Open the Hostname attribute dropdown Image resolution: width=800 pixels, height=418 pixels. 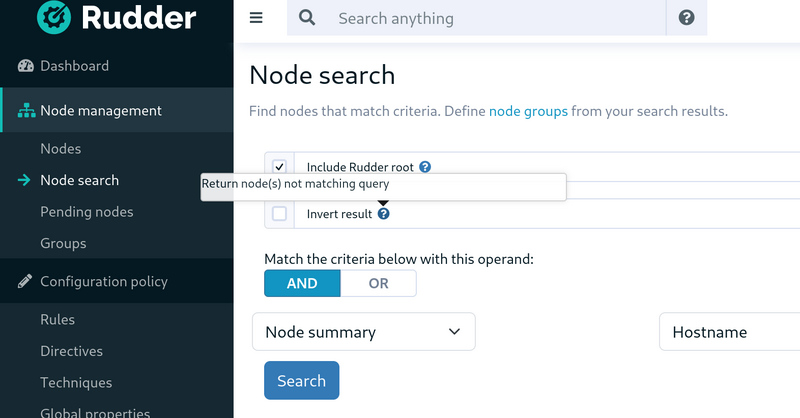coord(730,332)
